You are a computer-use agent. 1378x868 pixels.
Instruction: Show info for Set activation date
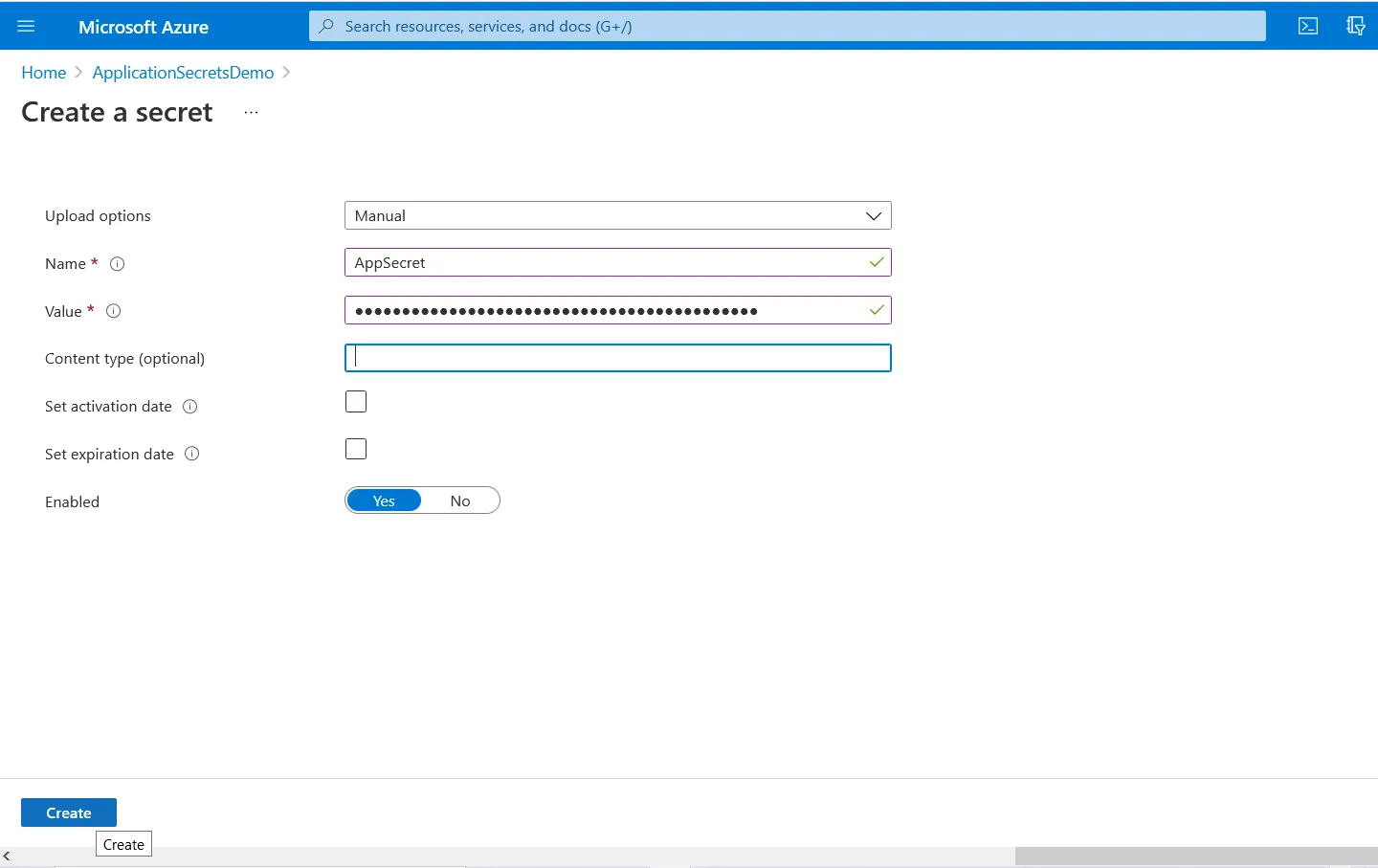point(190,407)
